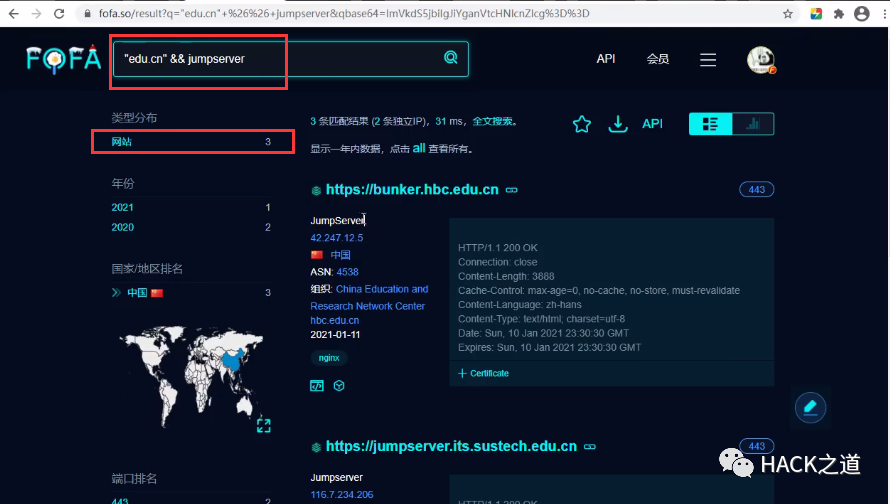890x504 pixels.
Task: Reload the page with refresh icon
Action: point(59,14)
